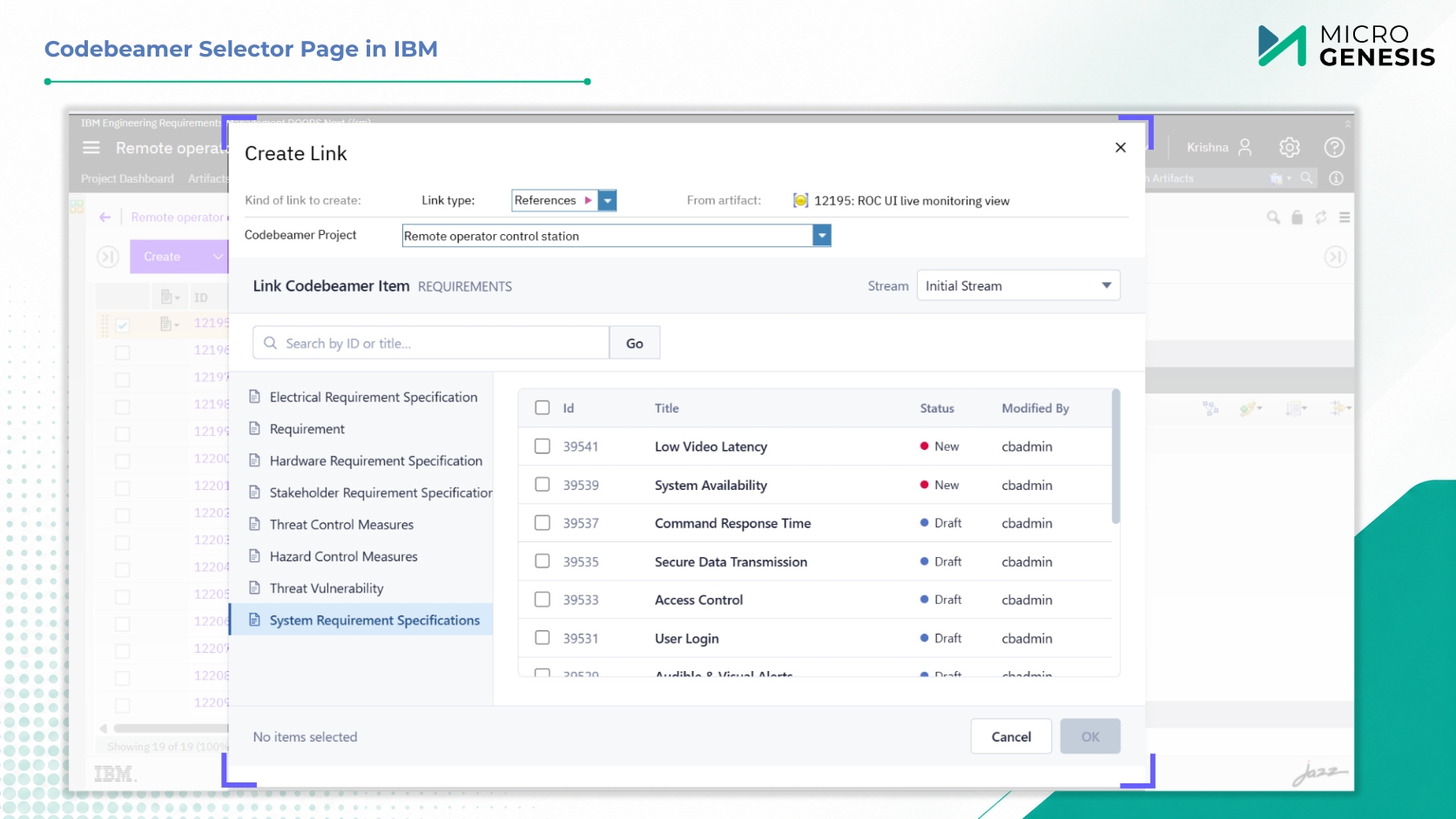
Task: Open the Create button dropdown arrow
Action: pos(218,257)
